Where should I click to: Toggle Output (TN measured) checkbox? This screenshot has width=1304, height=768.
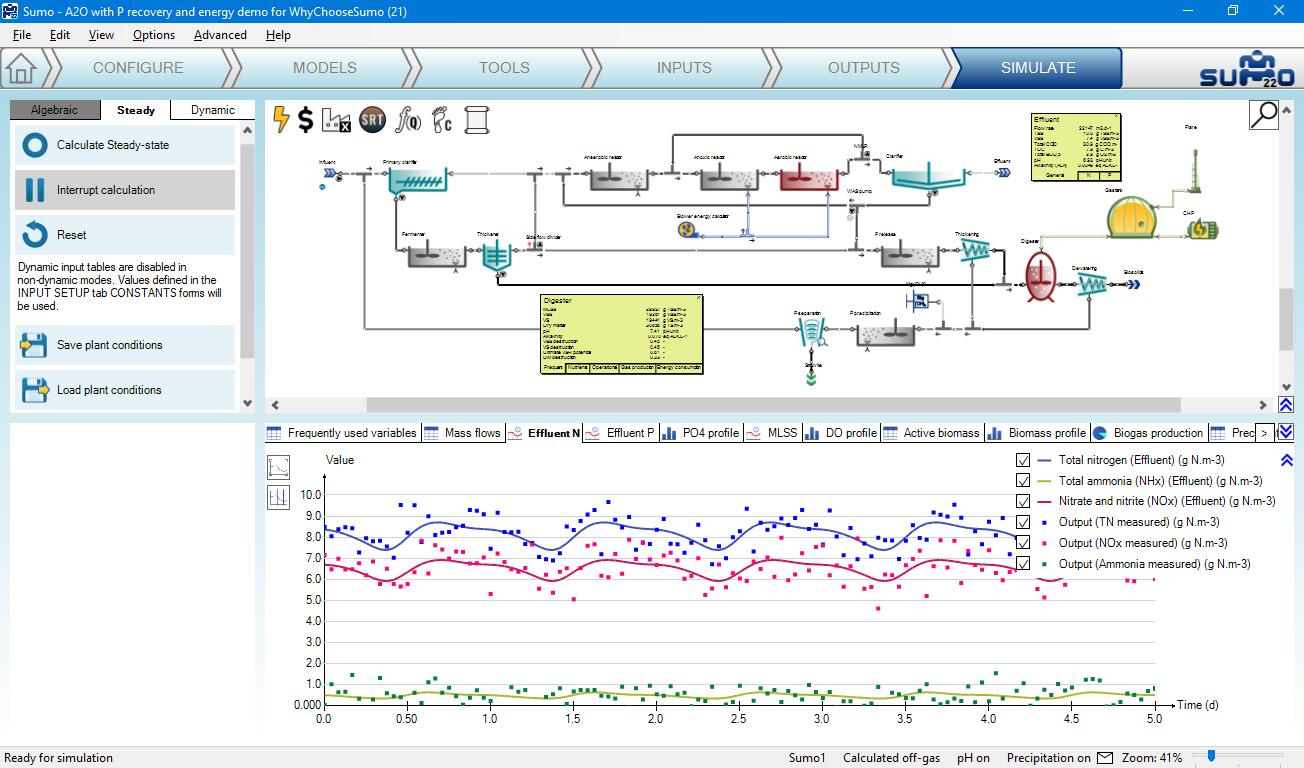(x=1023, y=522)
